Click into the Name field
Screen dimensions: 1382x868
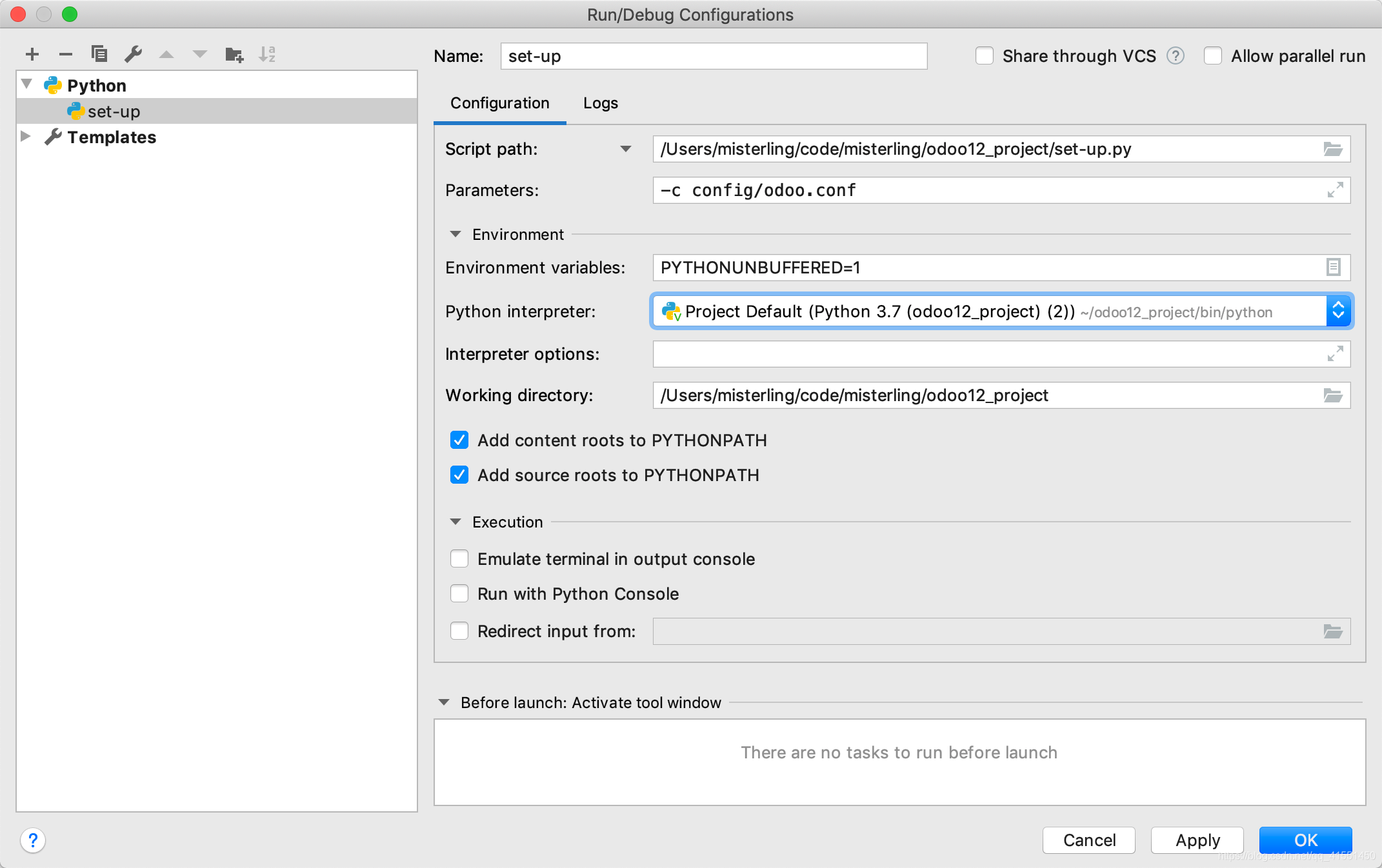pyautogui.click(x=714, y=56)
